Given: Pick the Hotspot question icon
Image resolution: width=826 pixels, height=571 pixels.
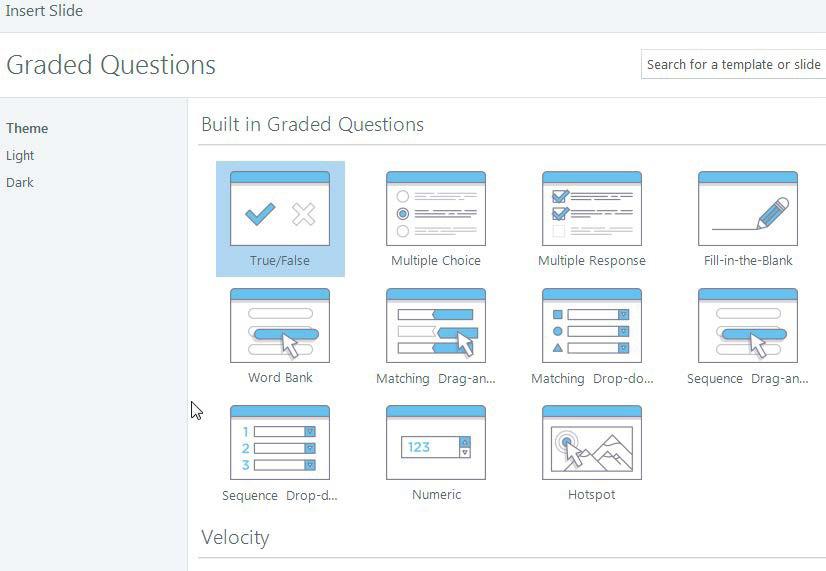Looking at the screenshot, I should pyautogui.click(x=592, y=443).
